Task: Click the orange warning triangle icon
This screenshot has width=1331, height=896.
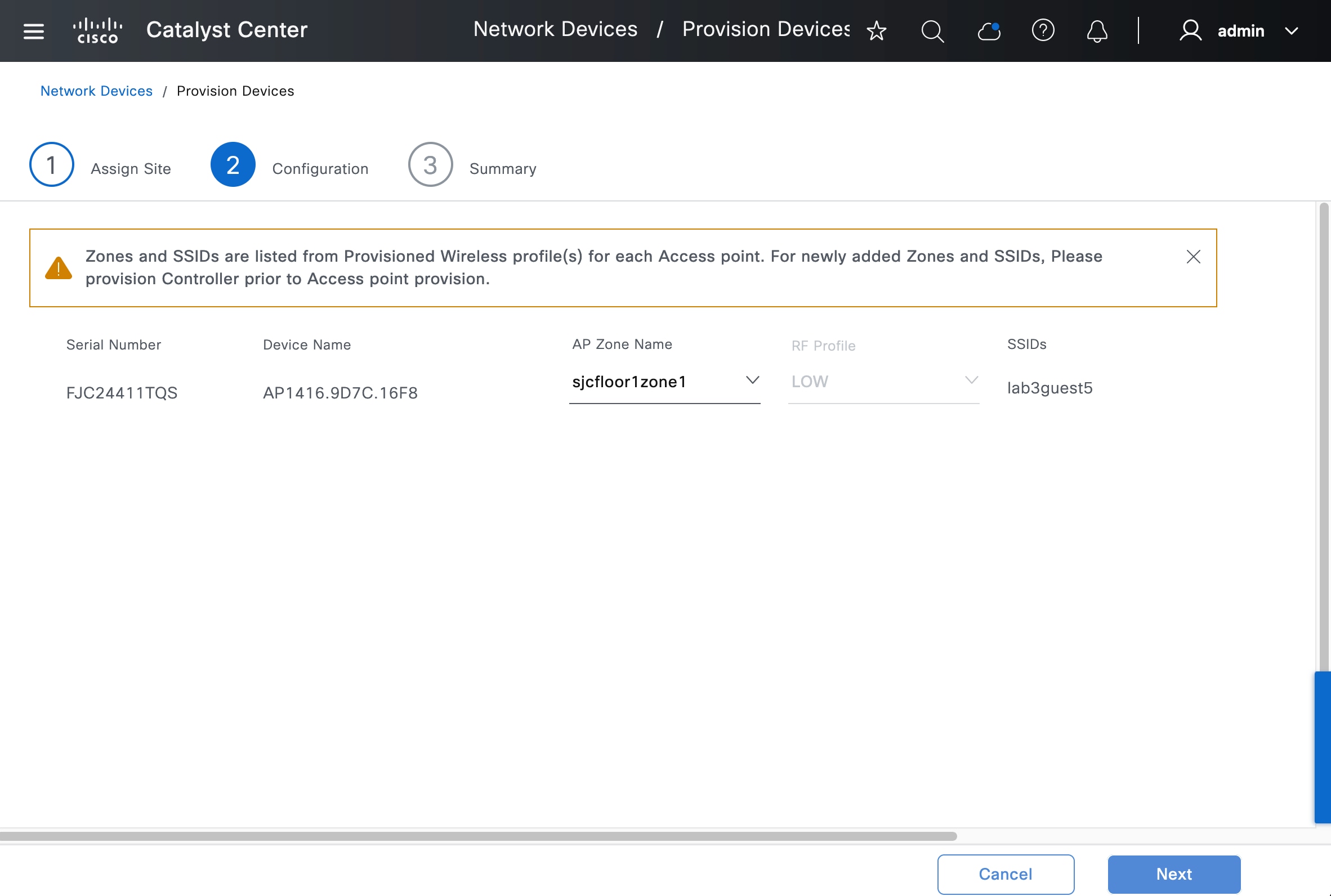Action: [59, 268]
